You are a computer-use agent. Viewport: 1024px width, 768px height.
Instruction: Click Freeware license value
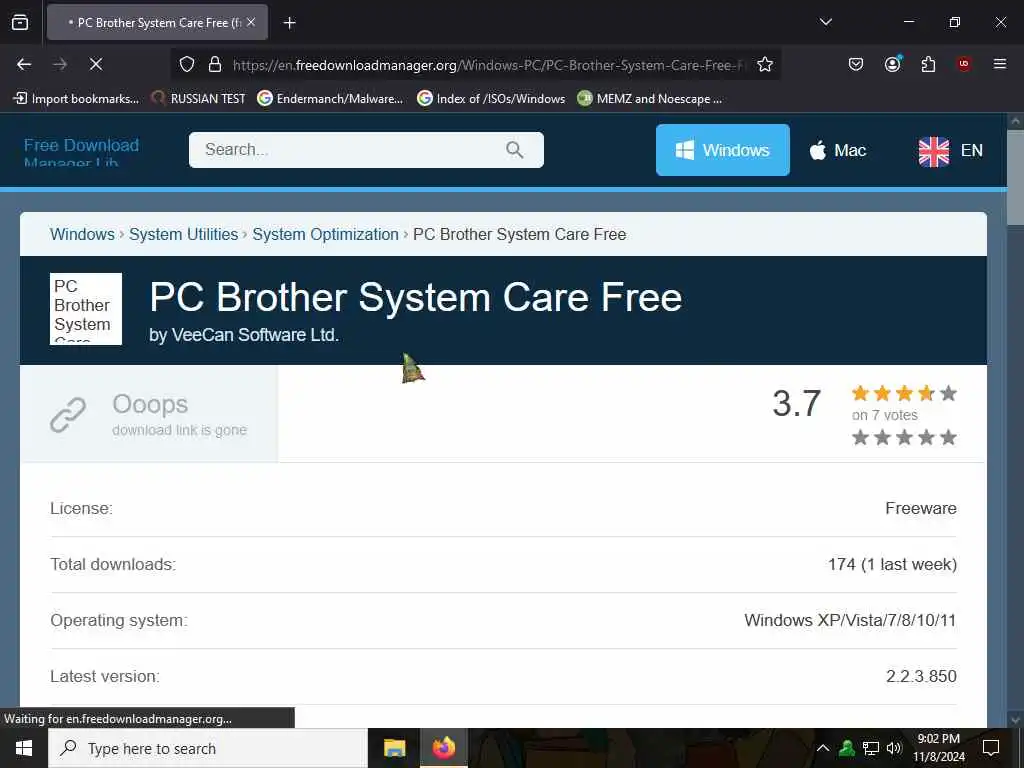(x=921, y=508)
